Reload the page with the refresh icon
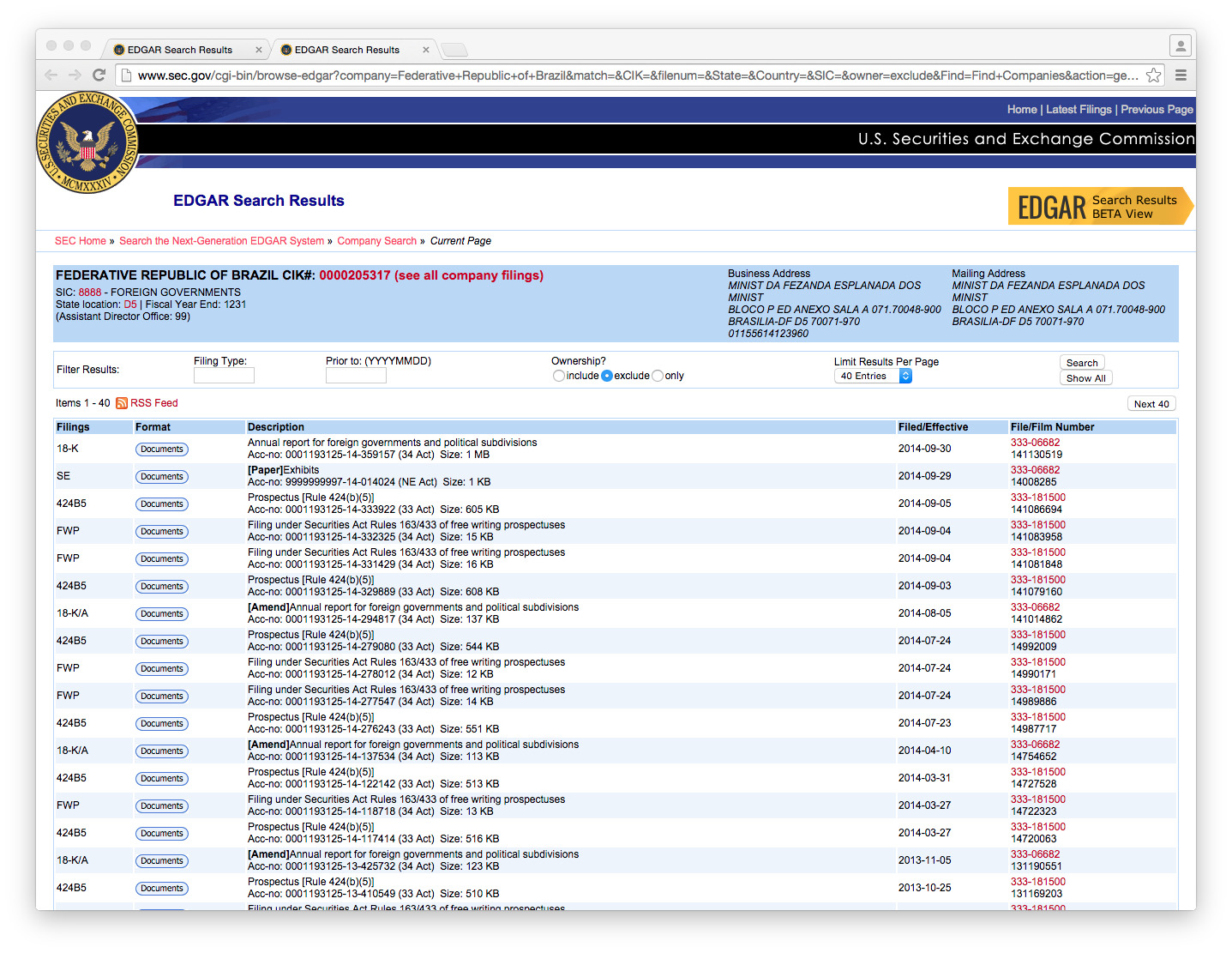The width and height of the screenshot is (1232, 953). [99, 75]
